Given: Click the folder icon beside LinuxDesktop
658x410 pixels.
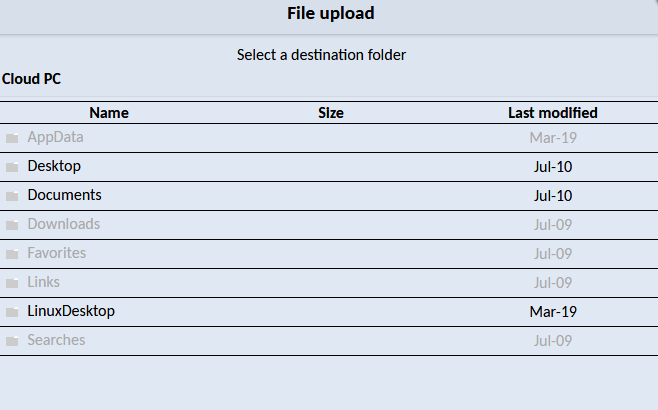Looking at the screenshot, I should pyautogui.click(x=12, y=312).
